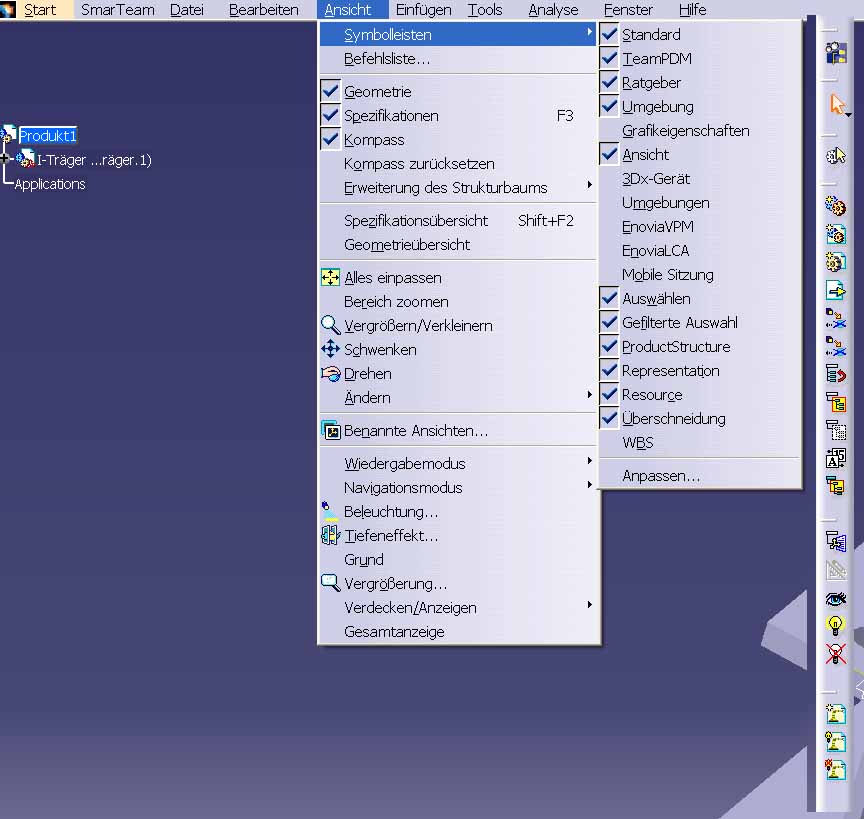Enable the 3Dx-Gerät toolbar
864x819 pixels.
pos(700,179)
